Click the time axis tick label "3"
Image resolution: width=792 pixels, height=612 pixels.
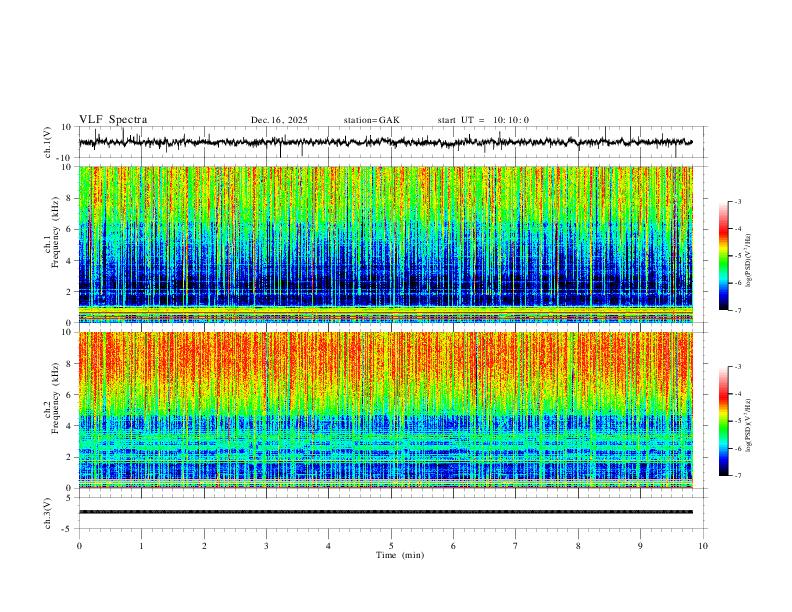coord(266,546)
